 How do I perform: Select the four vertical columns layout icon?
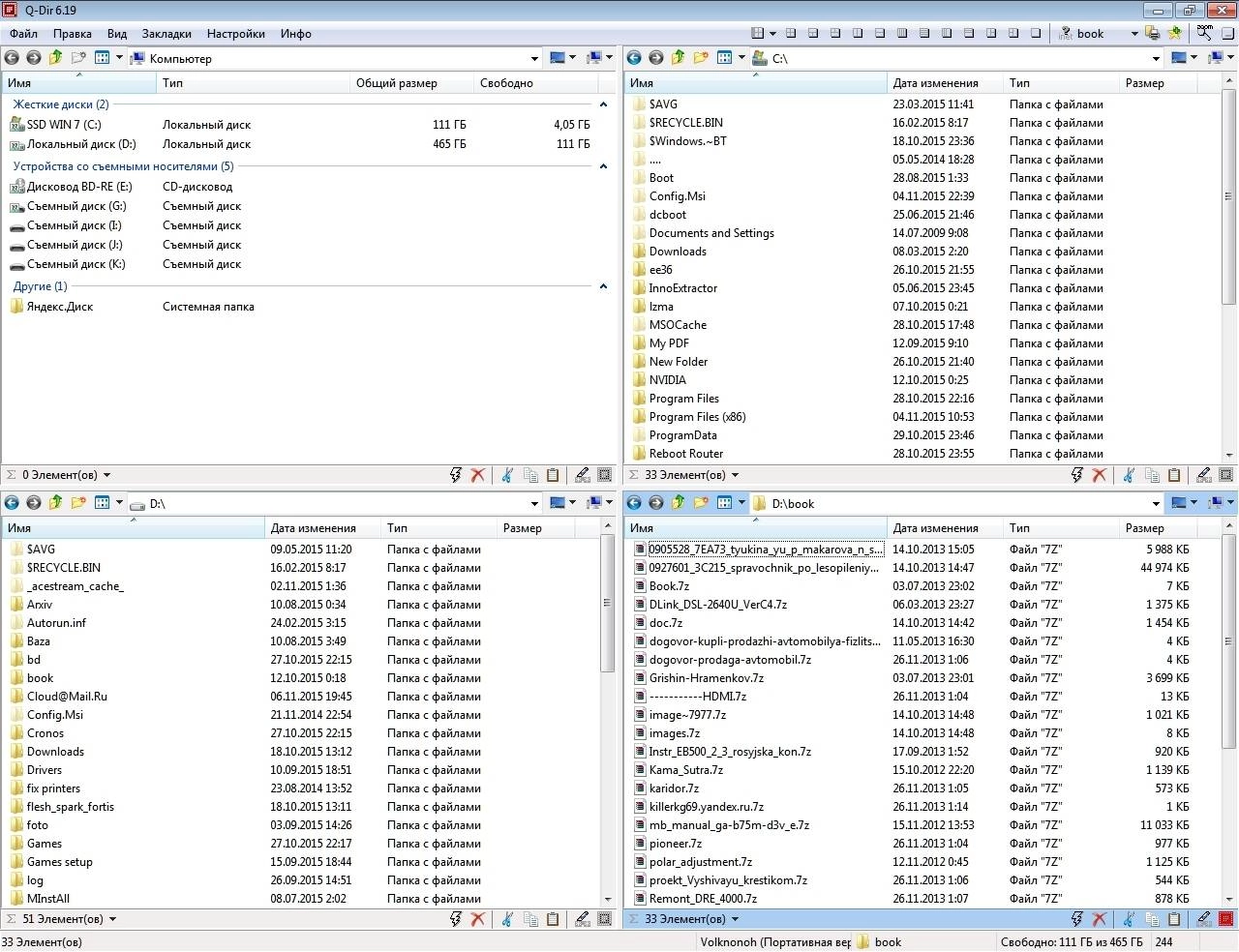coord(901,33)
